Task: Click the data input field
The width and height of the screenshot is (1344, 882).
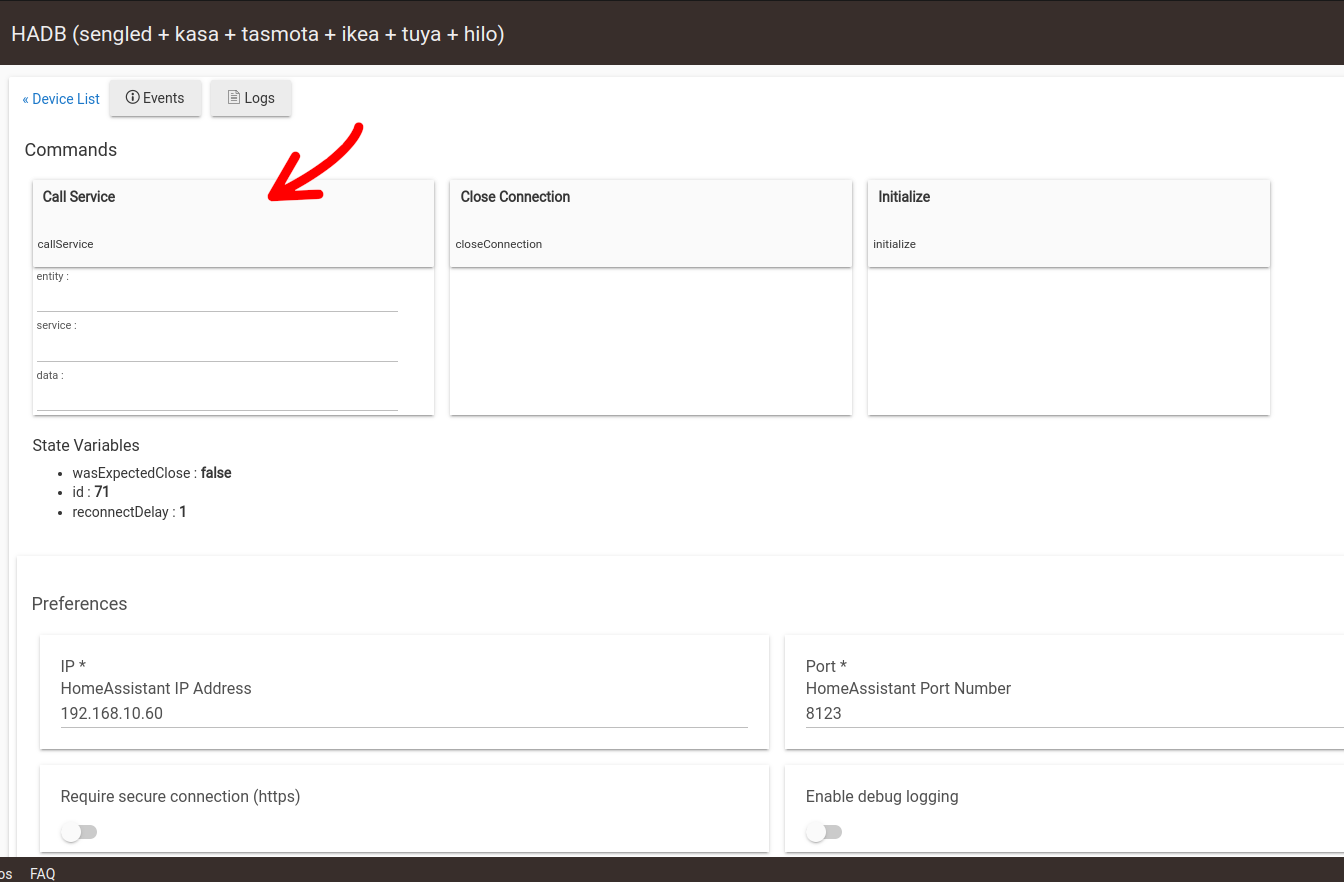Action: (x=217, y=398)
